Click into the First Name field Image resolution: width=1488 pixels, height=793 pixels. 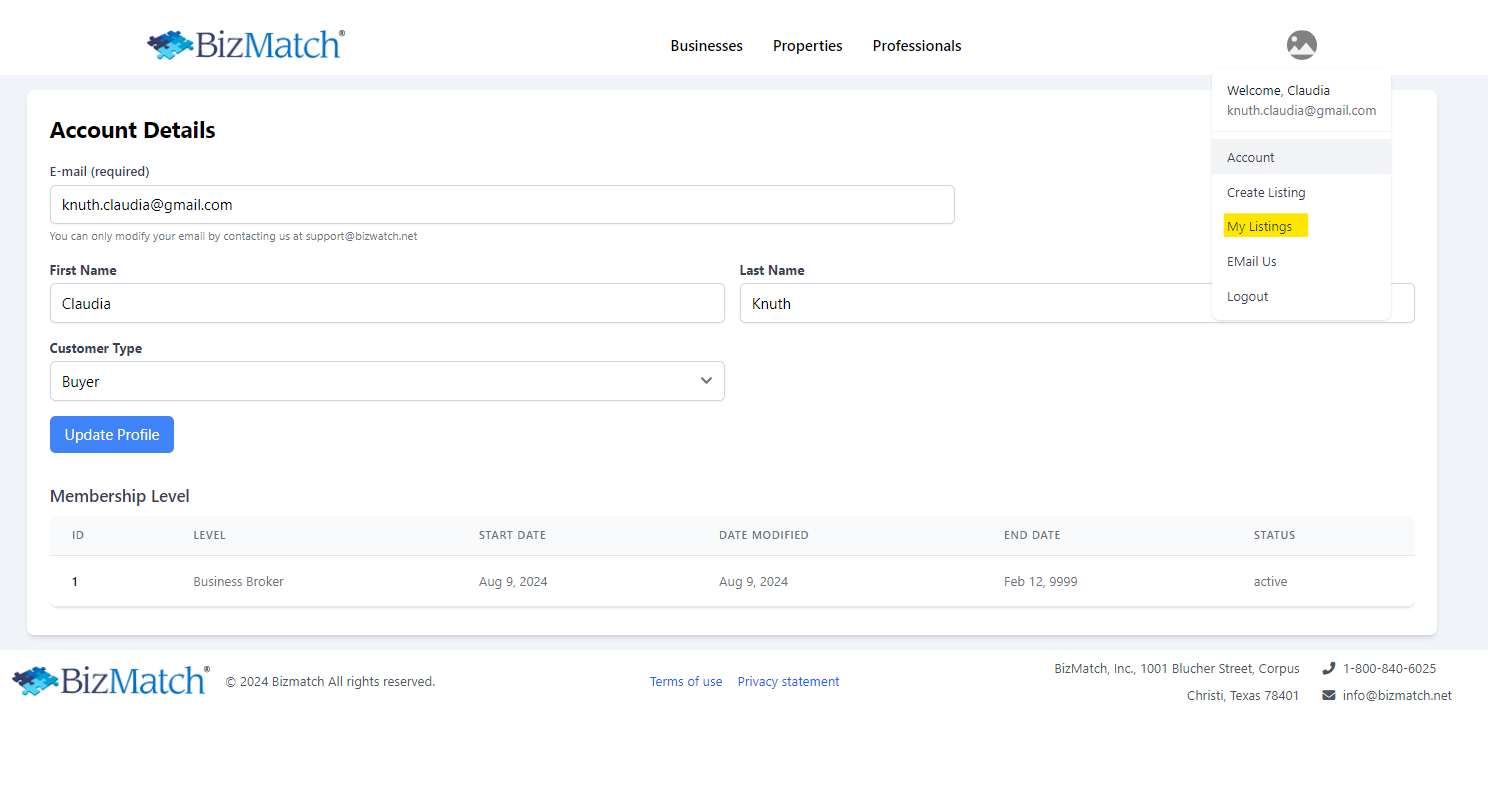[387, 303]
